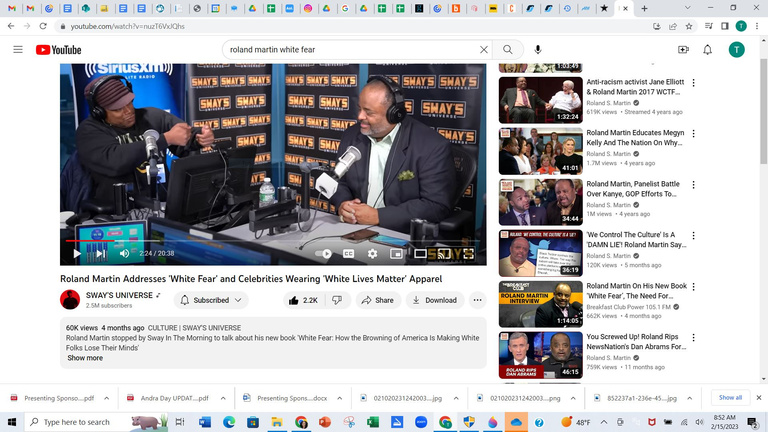Switch to miniplayer mode
The image size is (768, 432).
tap(396, 254)
